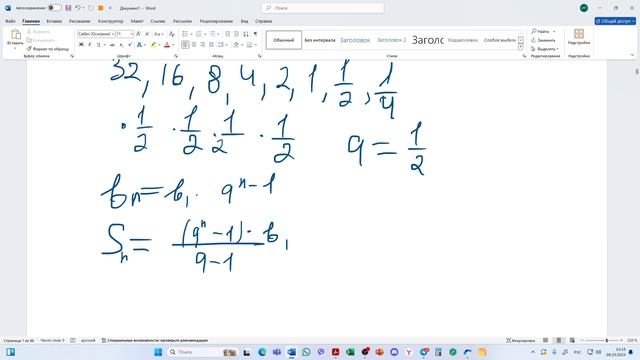The height and width of the screenshot is (360, 640).
Task: Insert a numbered list
Action: tap(199, 34)
